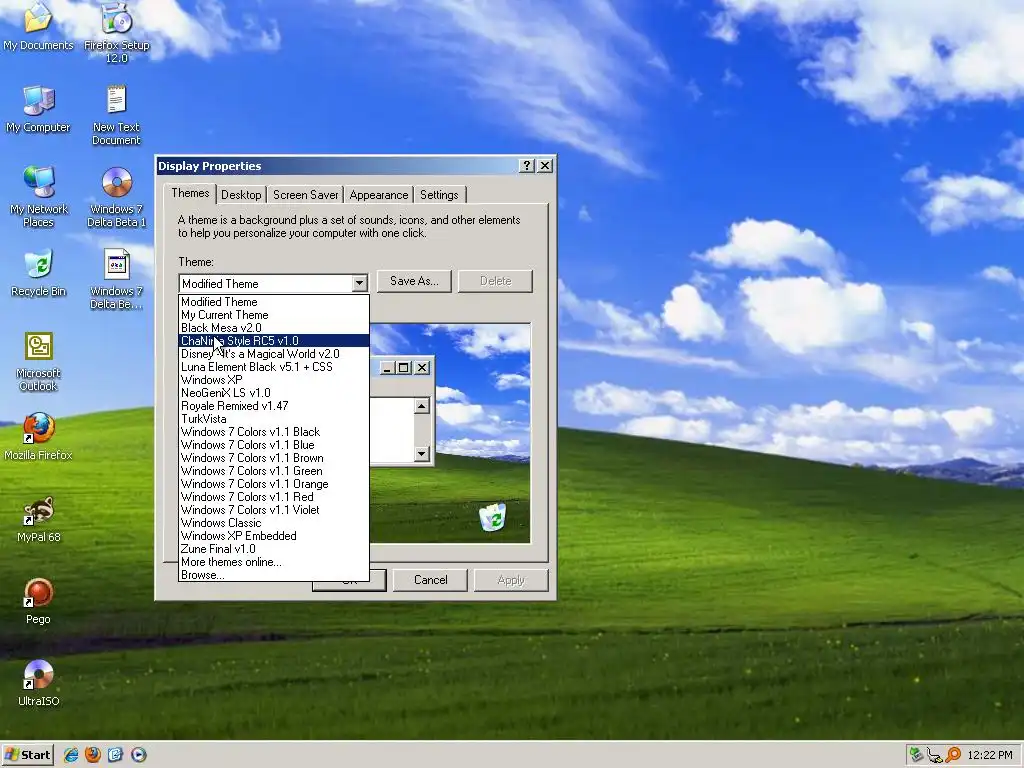Click the Outlook Express quick launch icon
Screen dimensions: 1024x768
click(x=116, y=755)
